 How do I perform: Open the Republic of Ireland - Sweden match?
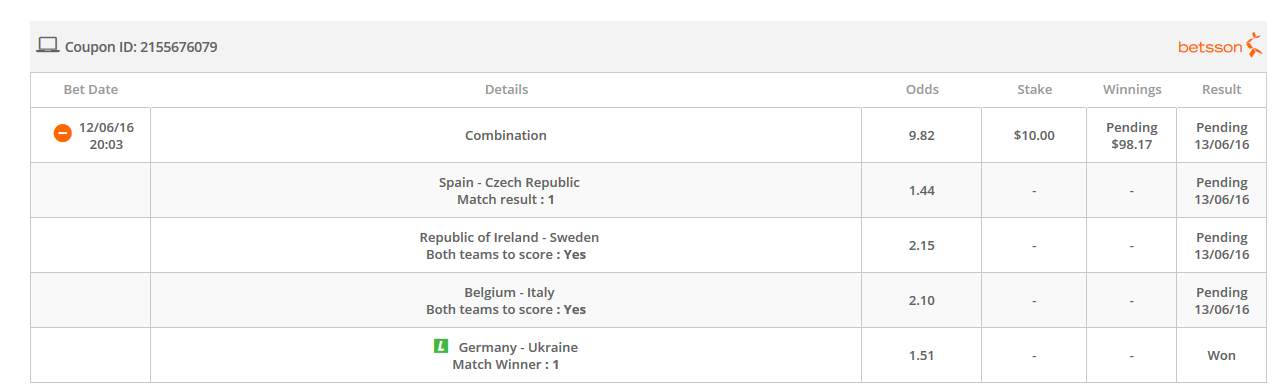click(509, 238)
